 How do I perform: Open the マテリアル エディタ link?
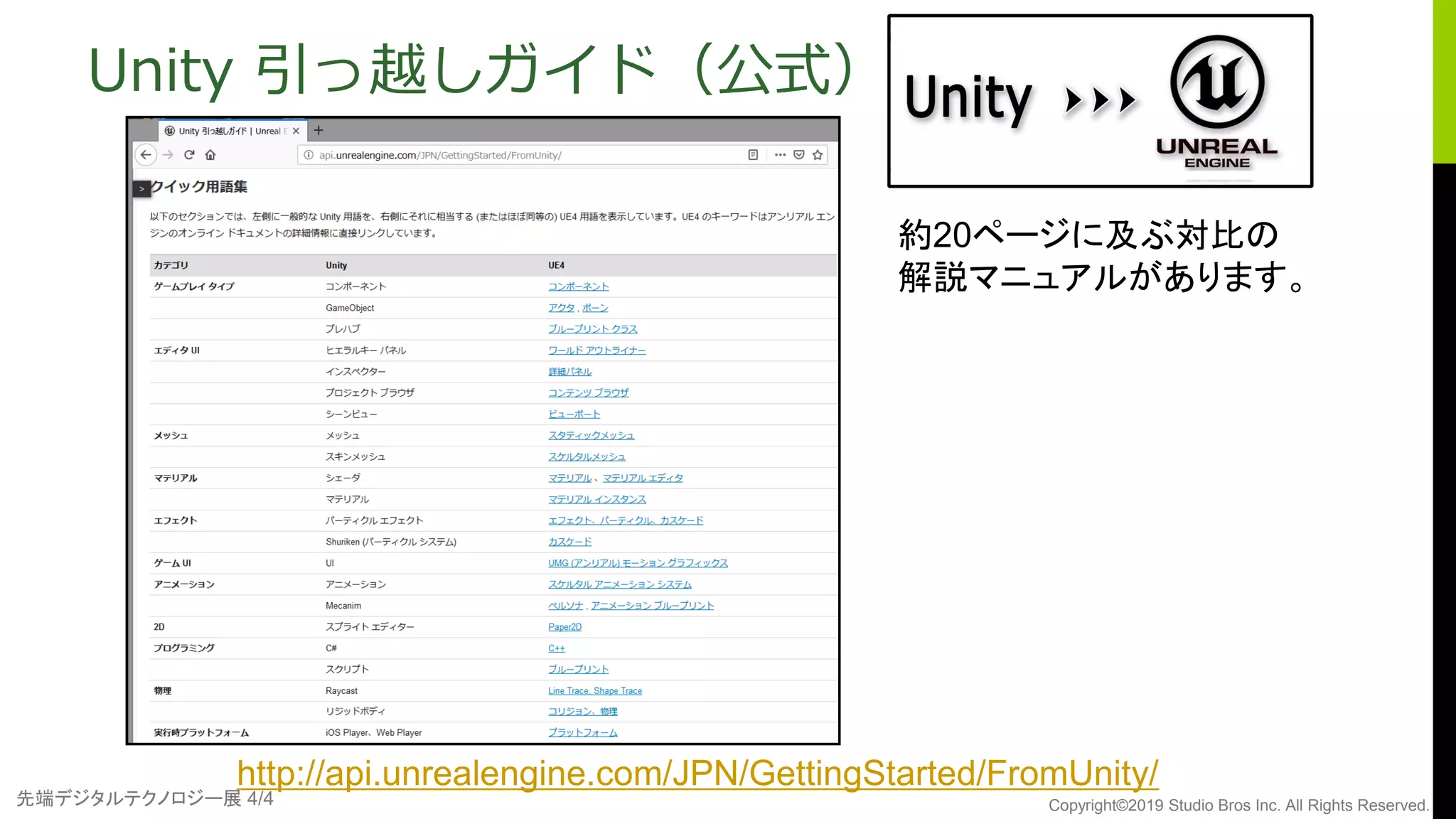coord(643,478)
